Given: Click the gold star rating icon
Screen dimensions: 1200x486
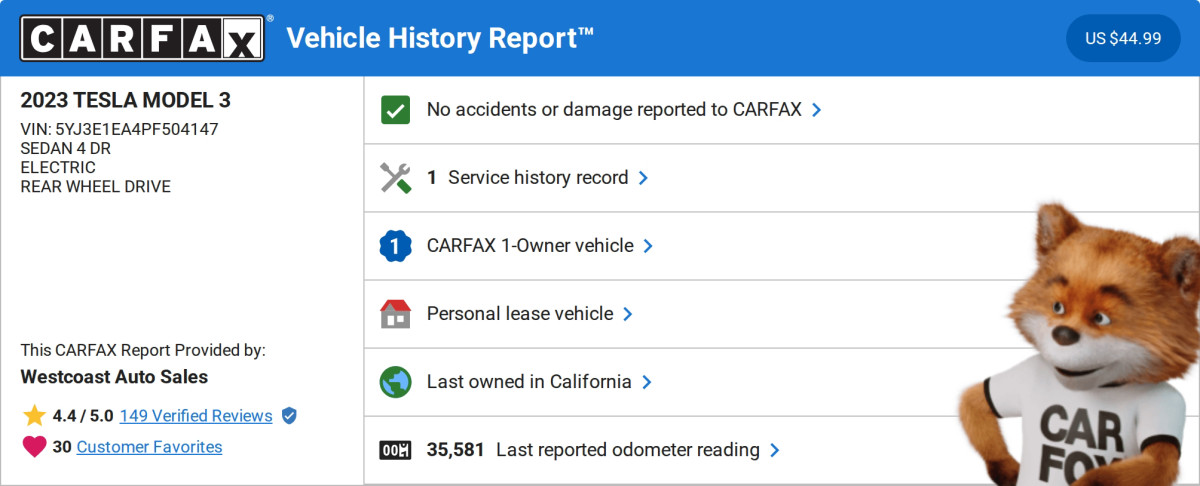Looking at the screenshot, I should pyautogui.click(x=34, y=416).
